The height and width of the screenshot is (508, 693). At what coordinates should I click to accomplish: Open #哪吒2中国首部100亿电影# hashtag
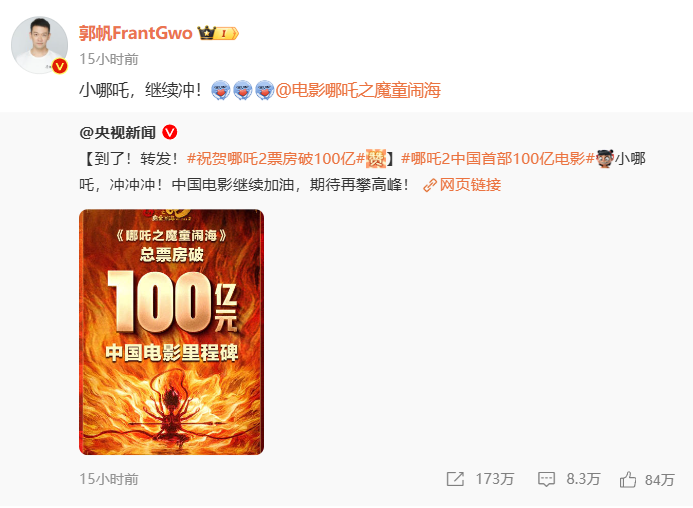point(498,158)
